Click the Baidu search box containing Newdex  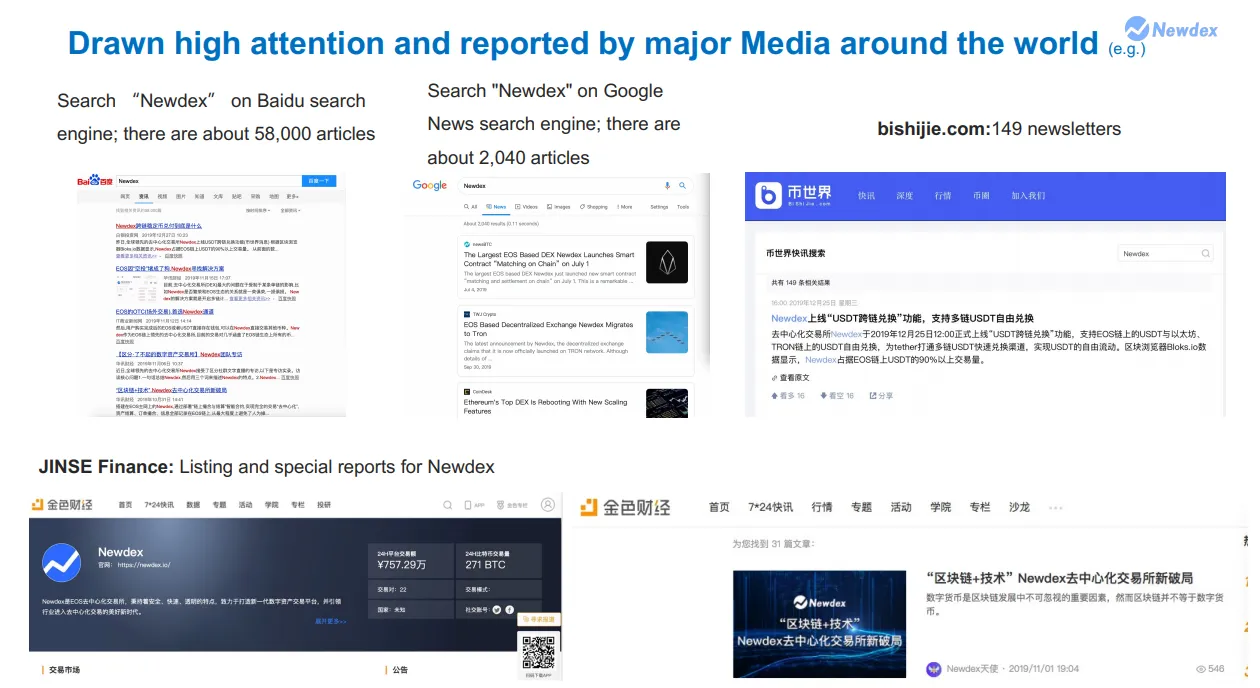click(209, 181)
